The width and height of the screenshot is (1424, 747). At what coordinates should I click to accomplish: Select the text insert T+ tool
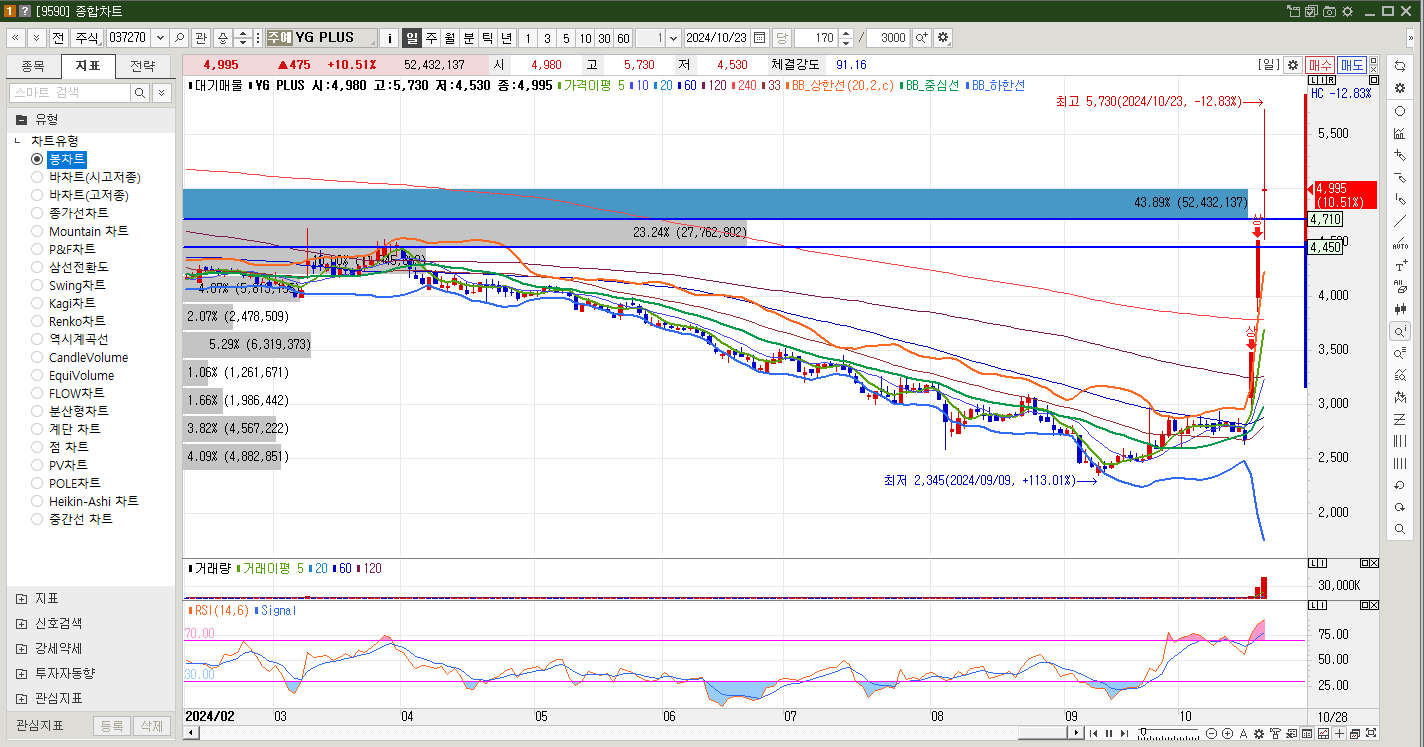1400,265
